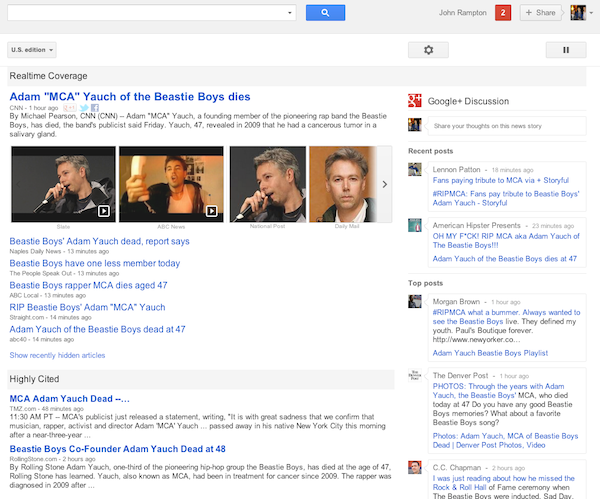This screenshot has width=600, height=499.
Task: Open the National Post image thumbnail
Action: [x=267, y=184]
